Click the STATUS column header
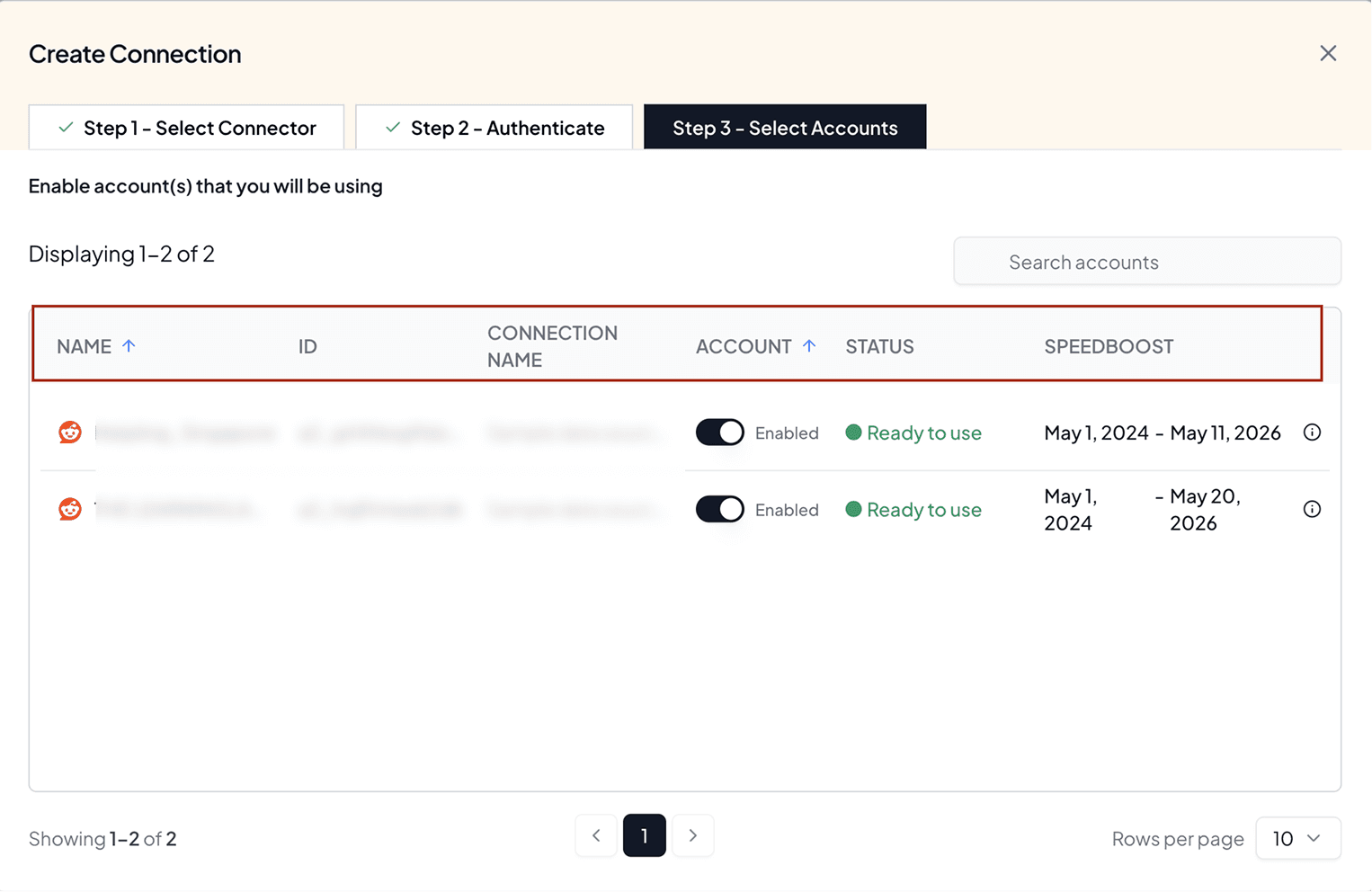 coord(879,346)
